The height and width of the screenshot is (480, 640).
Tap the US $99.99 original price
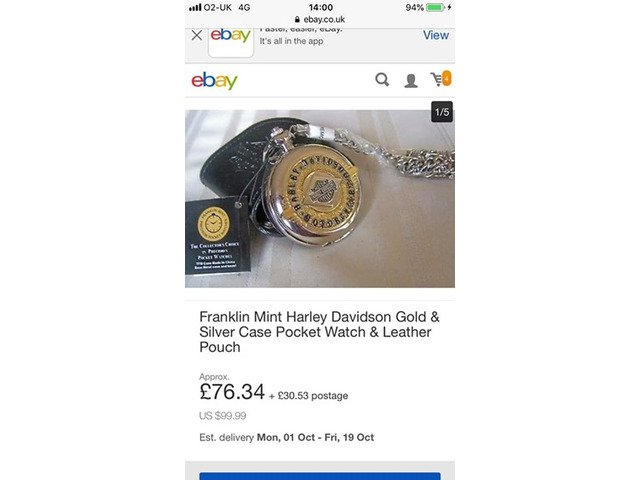coord(222,416)
